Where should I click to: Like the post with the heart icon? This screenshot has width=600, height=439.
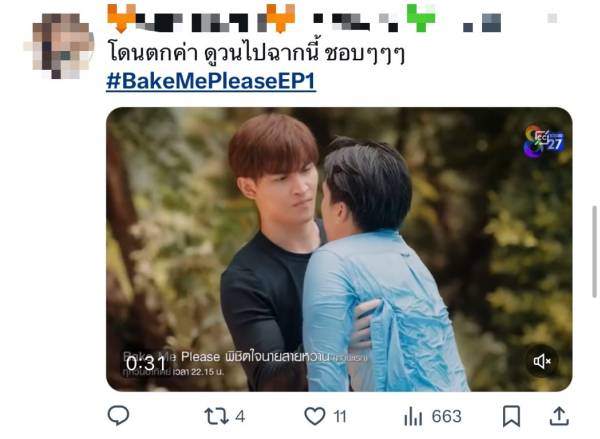point(315,416)
